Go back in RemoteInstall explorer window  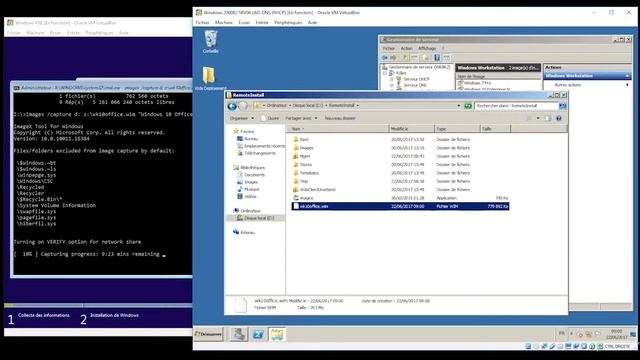pyautogui.click(x=232, y=106)
